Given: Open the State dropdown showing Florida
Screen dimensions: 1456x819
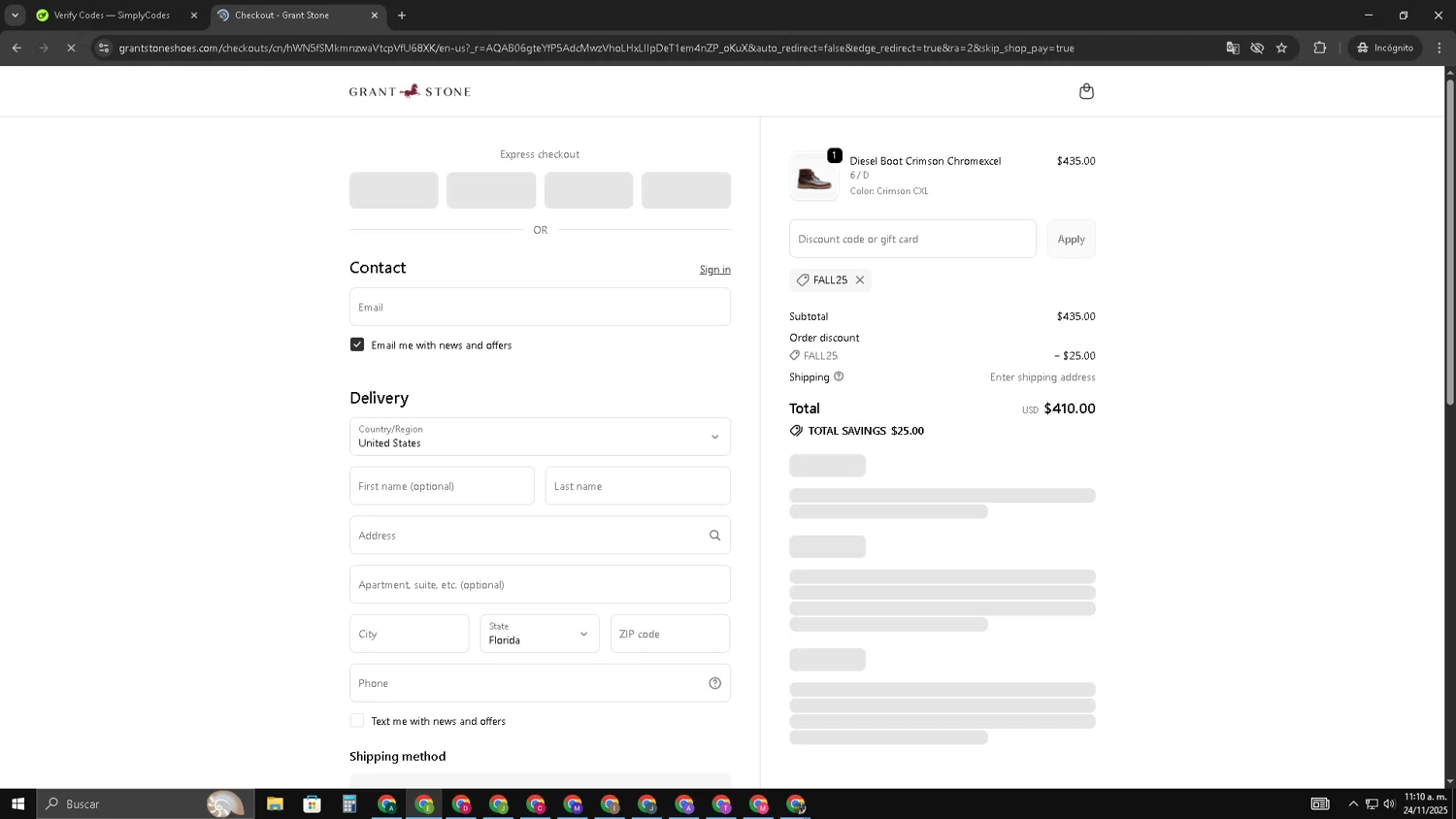Looking at the screenshot, I should 540,634.
